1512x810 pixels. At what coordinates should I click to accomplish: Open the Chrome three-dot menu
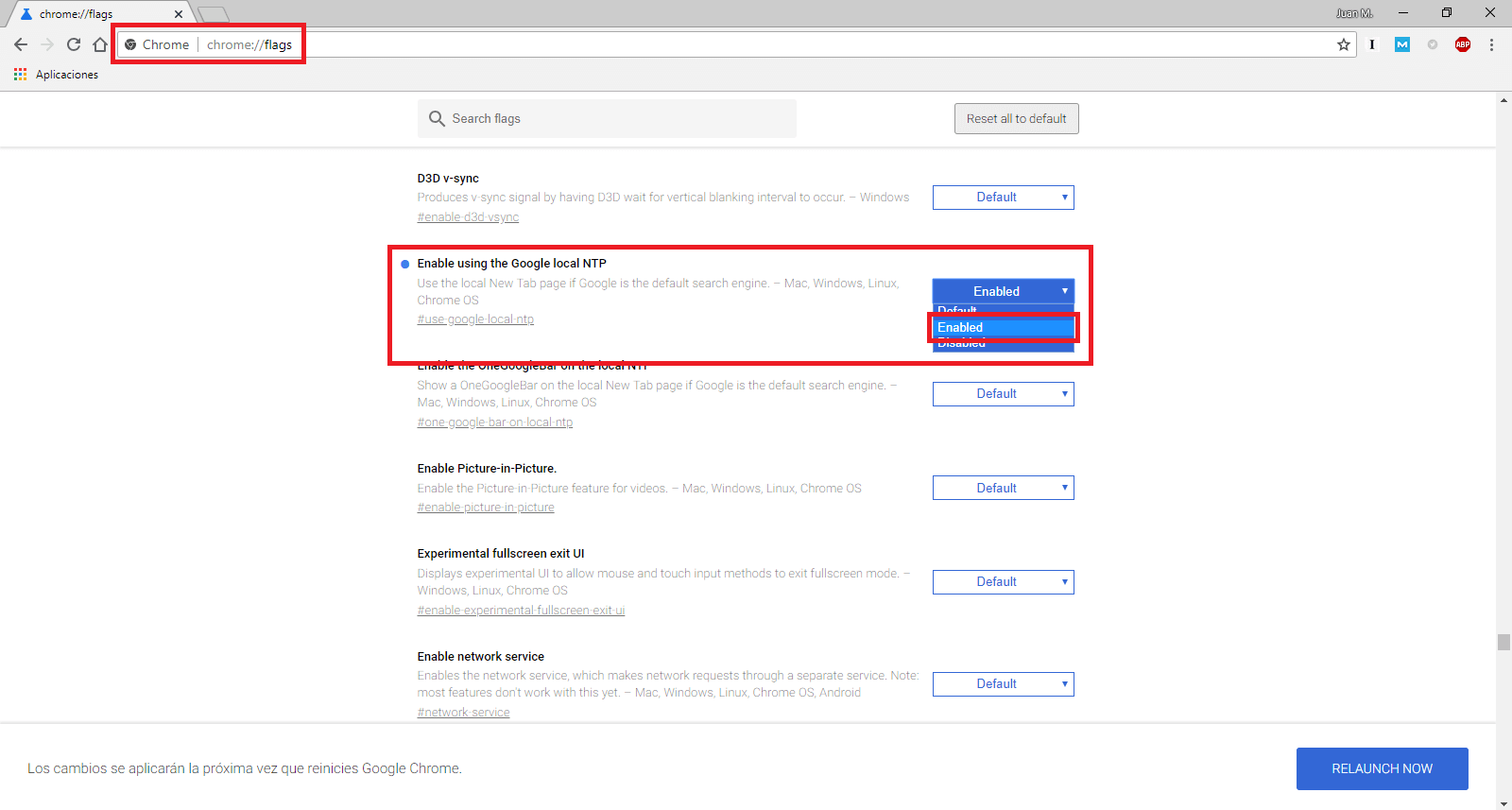pos(1491,44)
